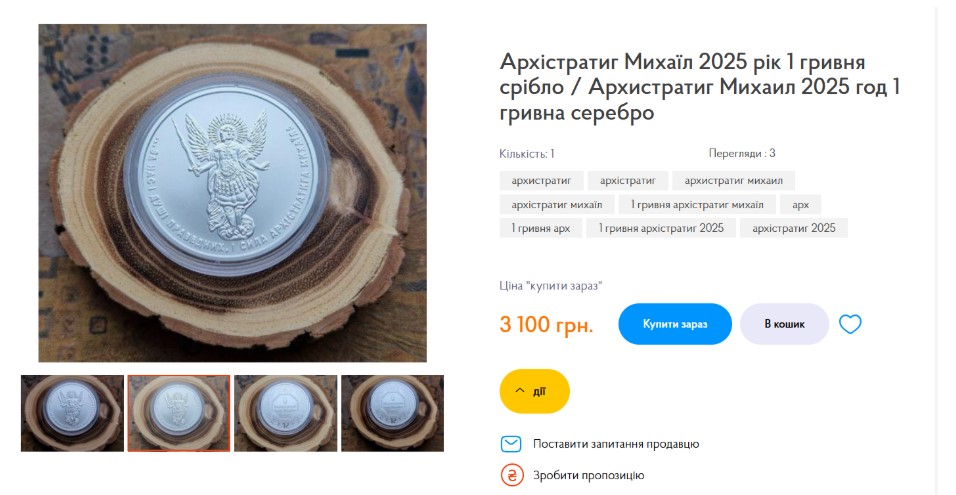Select the highlighted second coin thumbnail

click(179, 413)
